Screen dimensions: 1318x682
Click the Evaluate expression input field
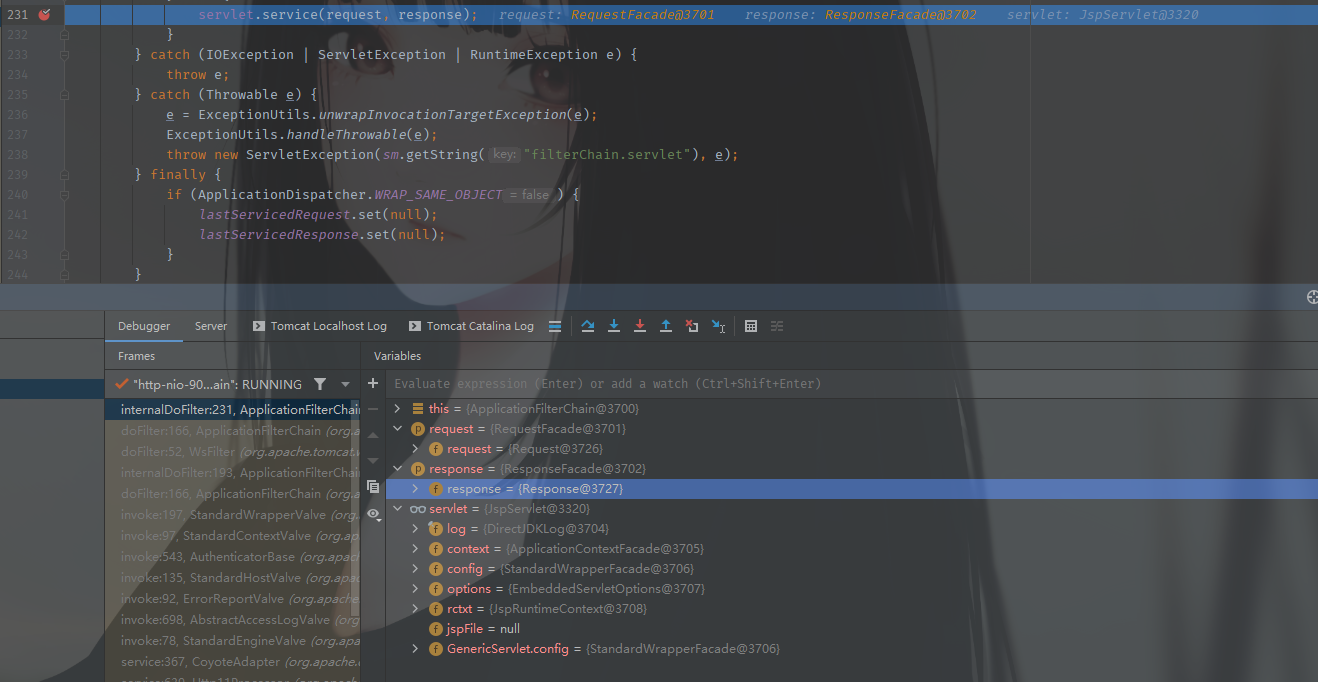point(850,384)
